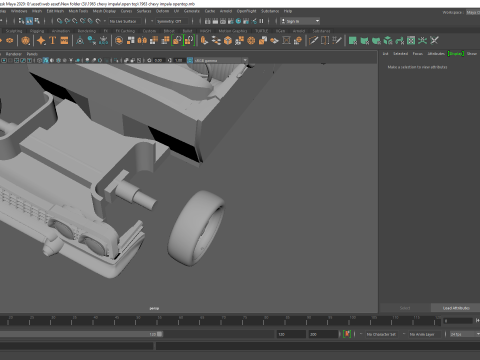Click the exposure value field showing 0.00
This screenshot has height=360, width=480.
(158, 60)
